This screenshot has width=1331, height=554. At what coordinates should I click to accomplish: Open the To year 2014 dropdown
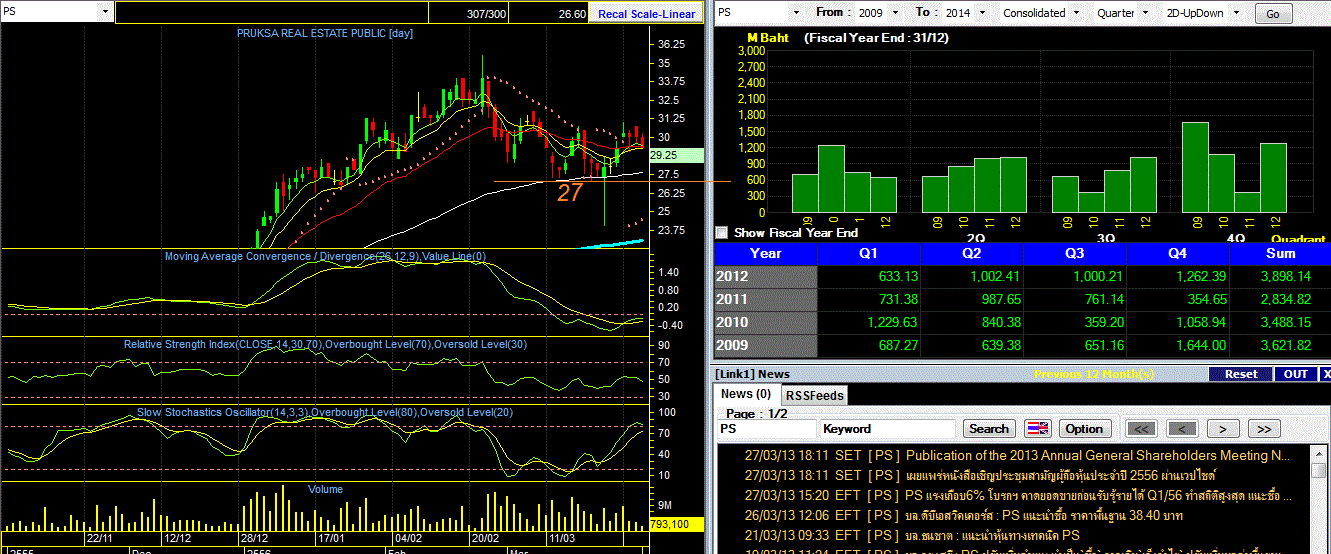(x=982, y=13)
